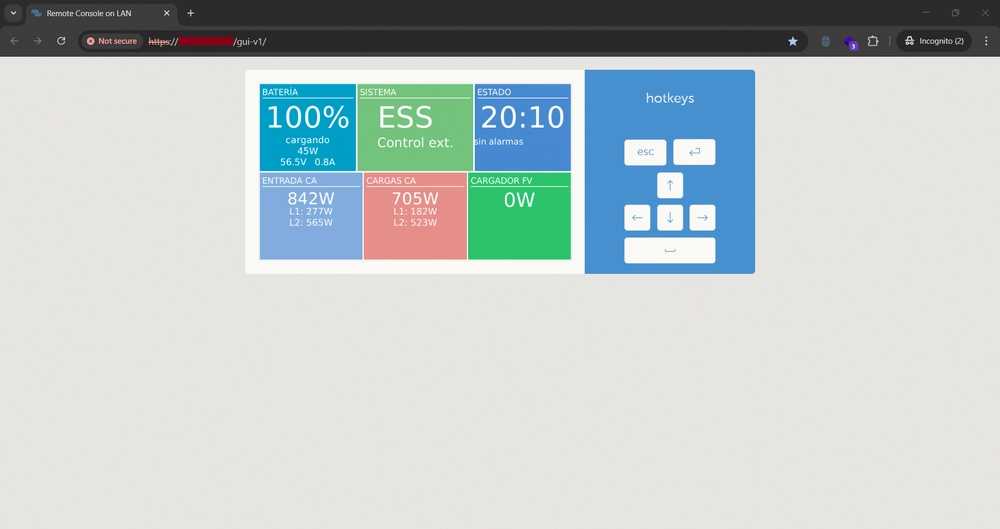Open the browser Extensions puzzle icon
Viewport: 1000px width, 529px height.
[873, 41]
